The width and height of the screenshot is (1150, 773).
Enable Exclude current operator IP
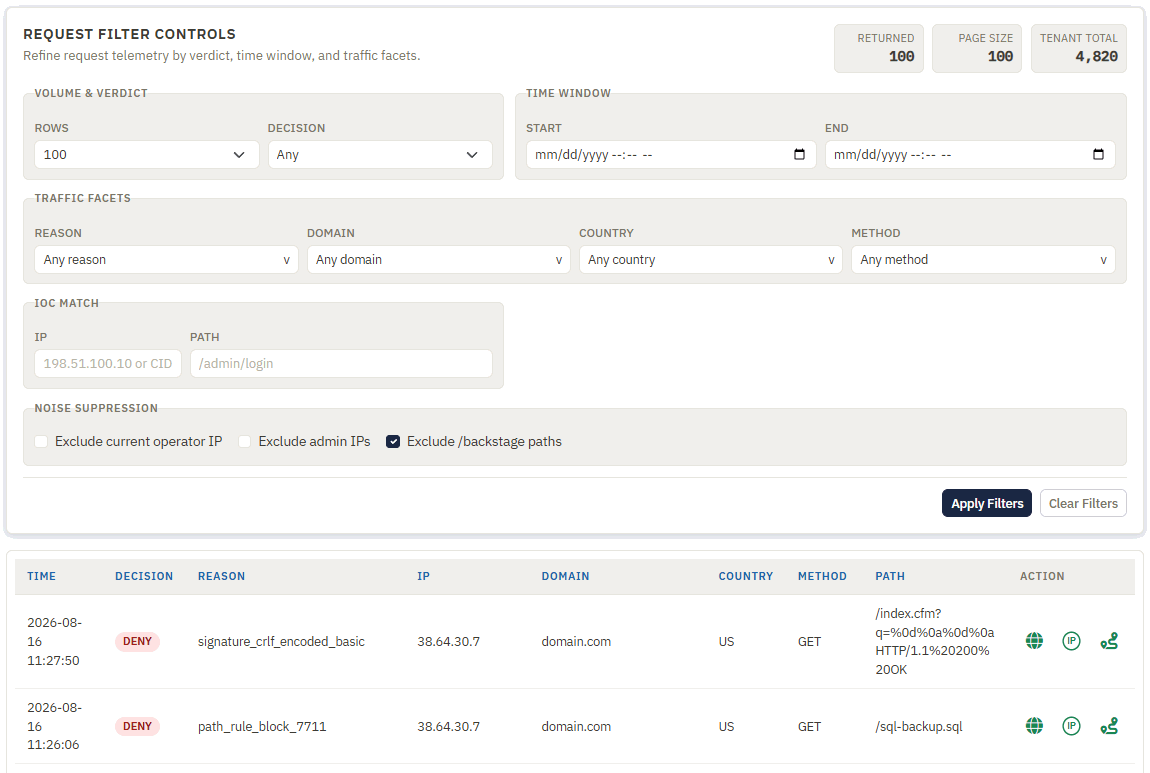tap(41, 442)
